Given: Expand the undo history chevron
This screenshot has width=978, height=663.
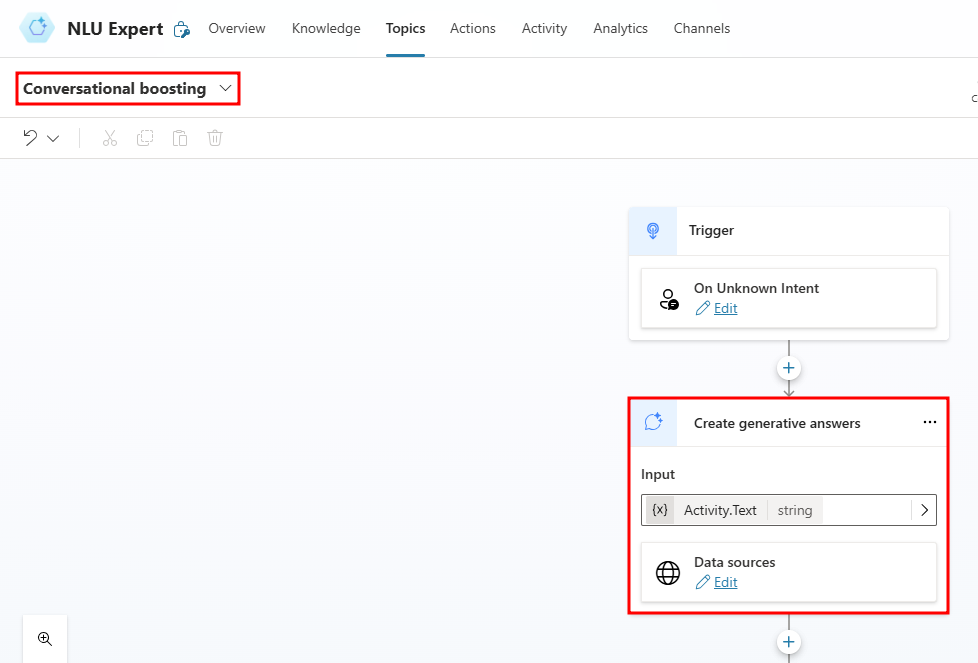Looking at the screenshot, I should click(52, 137).
